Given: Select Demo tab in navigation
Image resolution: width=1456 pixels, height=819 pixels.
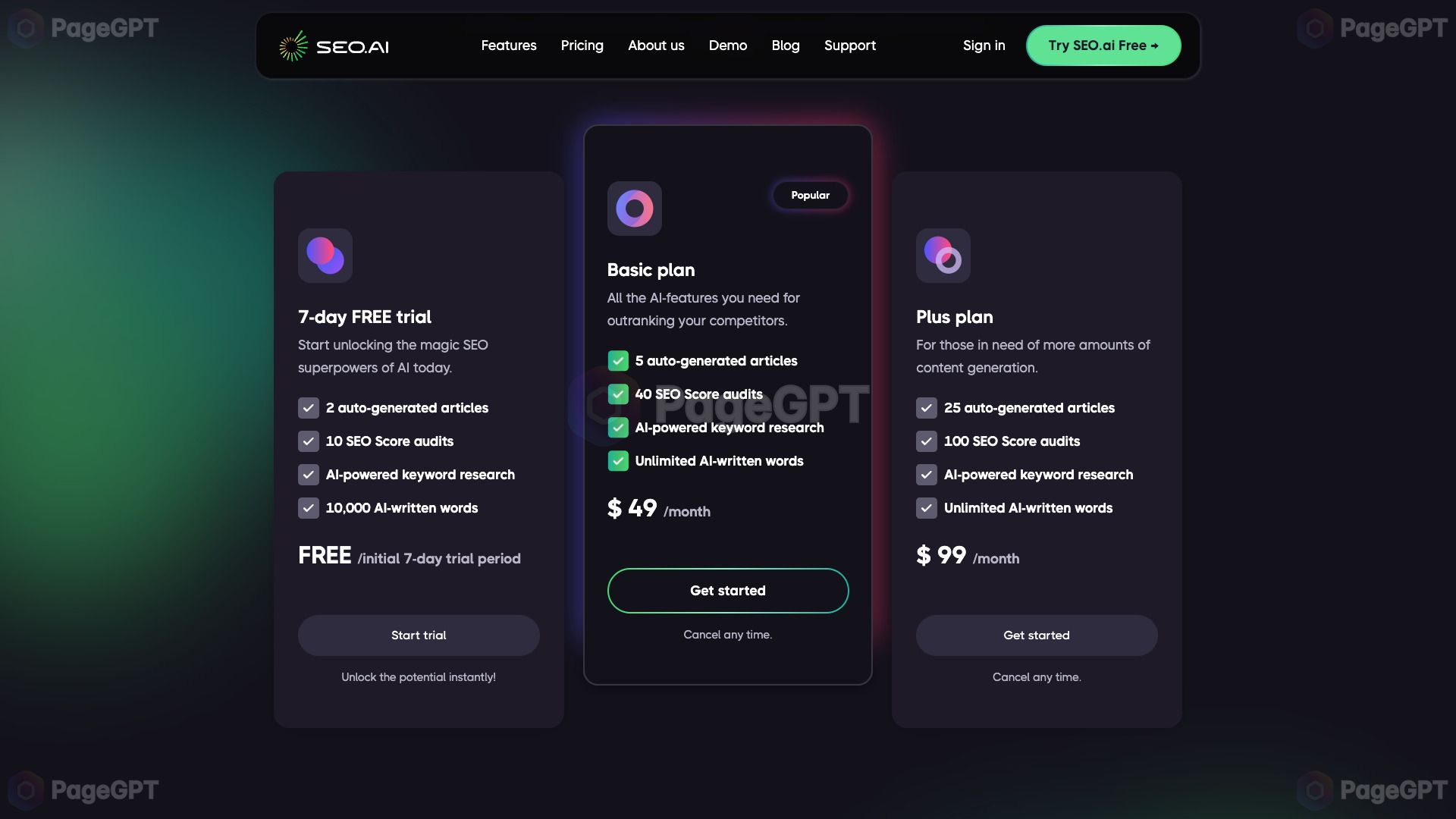Looking at the screenshot, I should click(727, 45).
